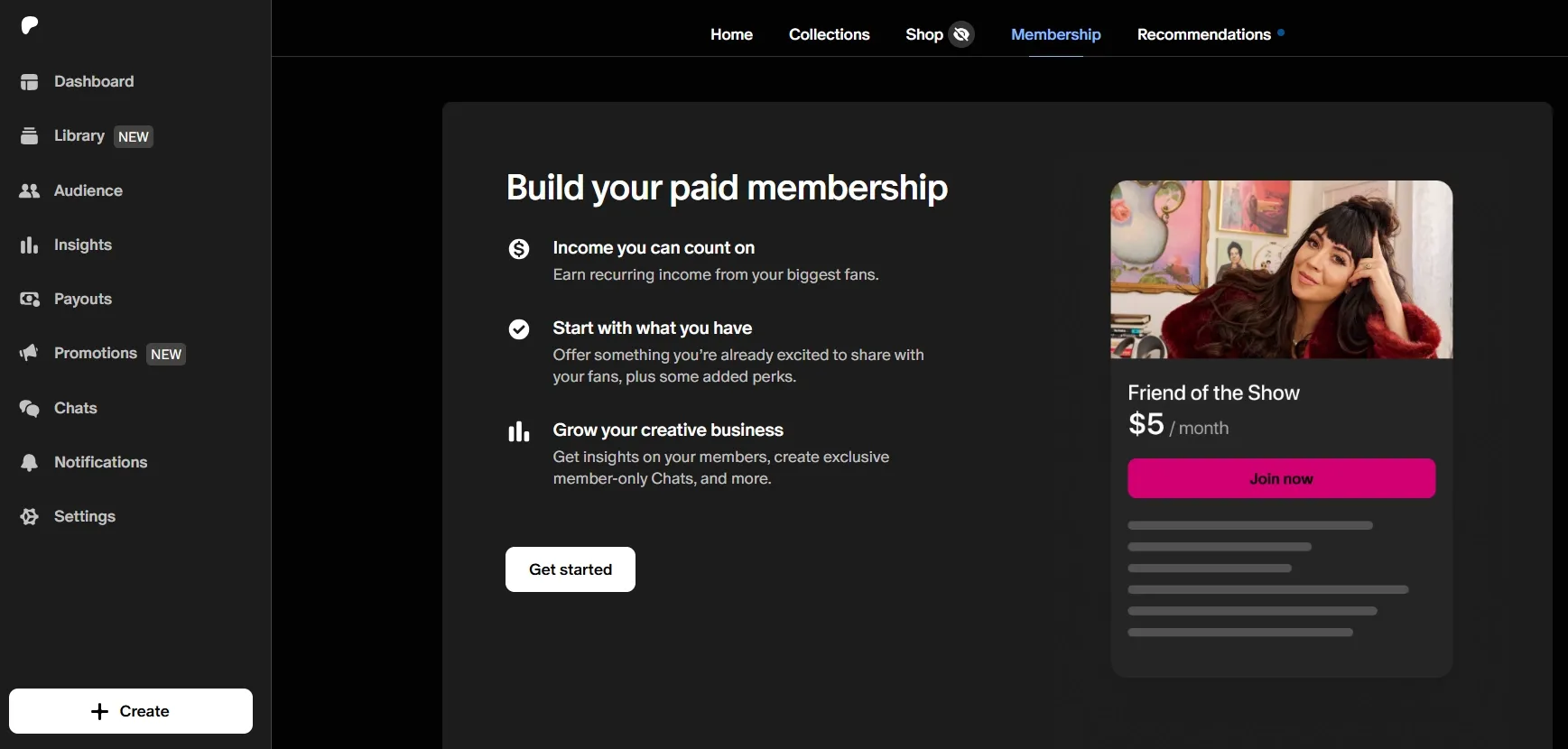Click the Promotions megaphone icon
Viewport: 1568px width, 749px height.
(30, 353)
